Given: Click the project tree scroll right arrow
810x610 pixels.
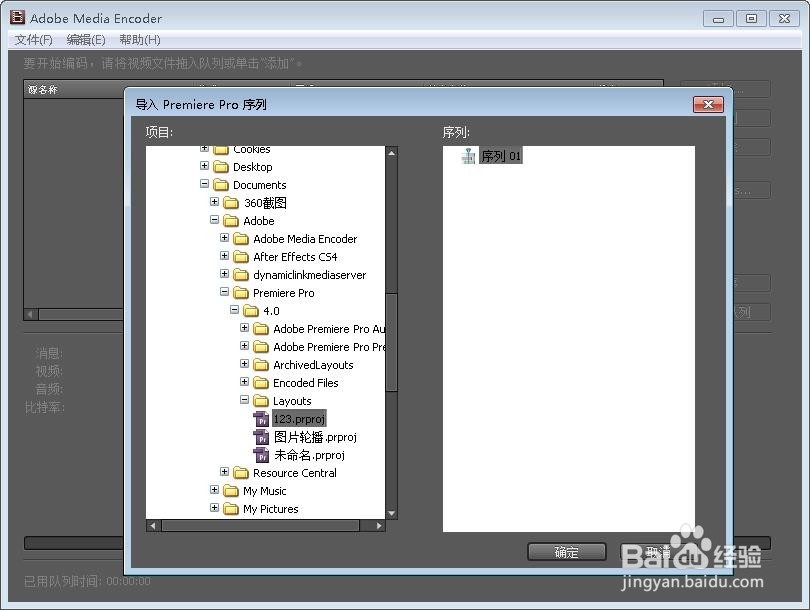Looking at the screenshot, I should (379, 526).
